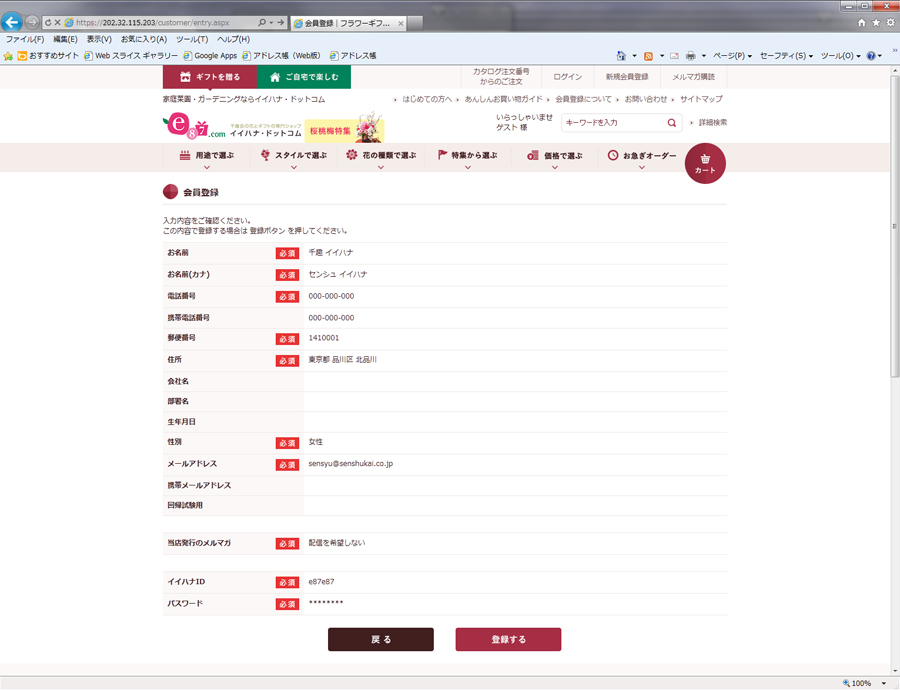This screenshot has width=900, height=690.
Task: Click the search magnifier icon
Action: (x=671, y=123)
